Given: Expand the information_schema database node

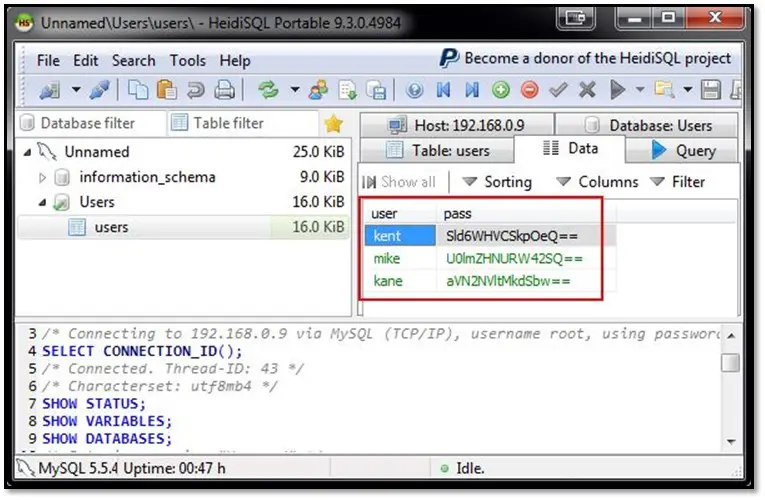Looking at the screenshot, I should click(x=42, y=178).
